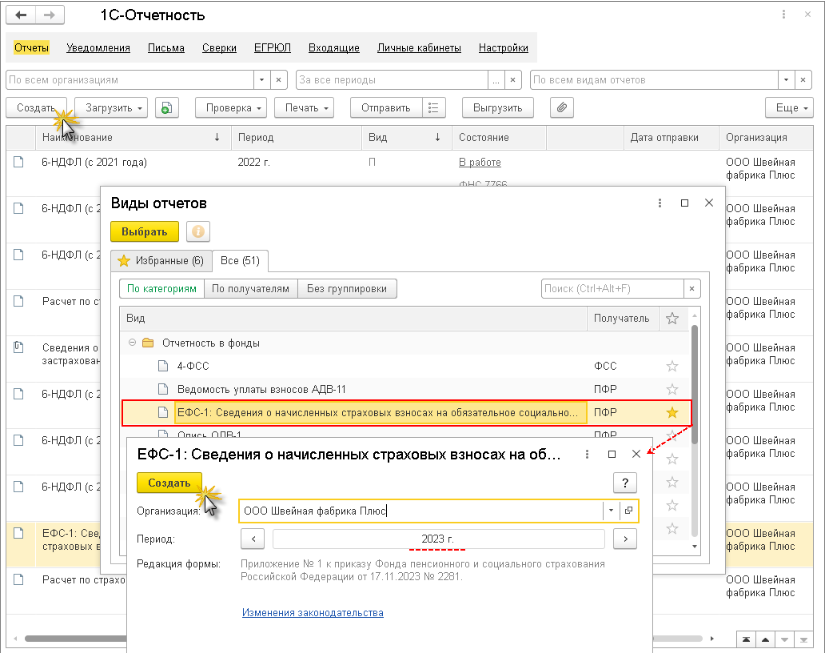
Task: Switch to the Избранные (6) tab
Action: (161, 261)
